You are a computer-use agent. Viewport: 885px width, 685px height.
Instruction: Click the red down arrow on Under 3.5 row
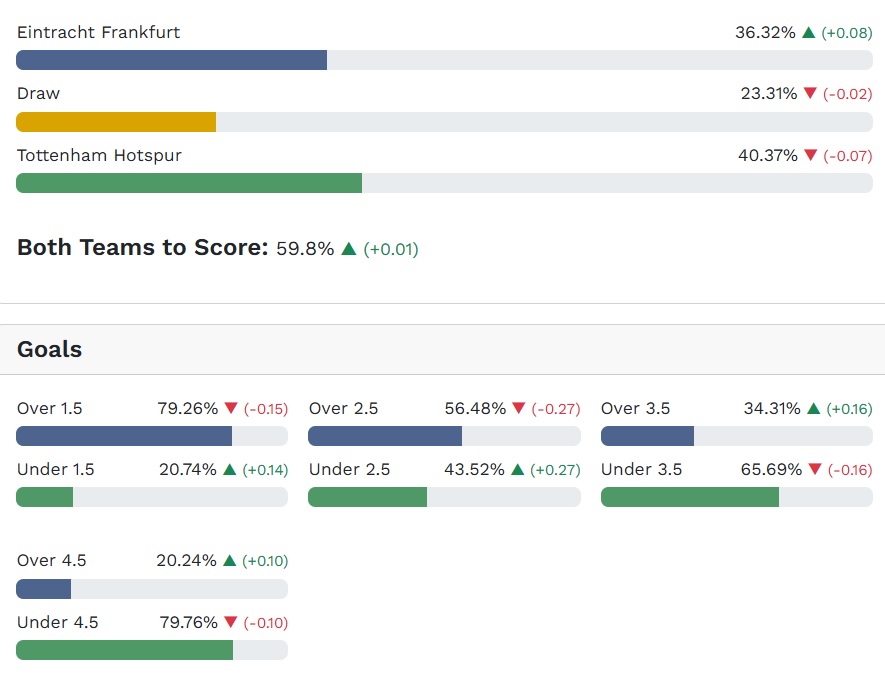(815, 470)
